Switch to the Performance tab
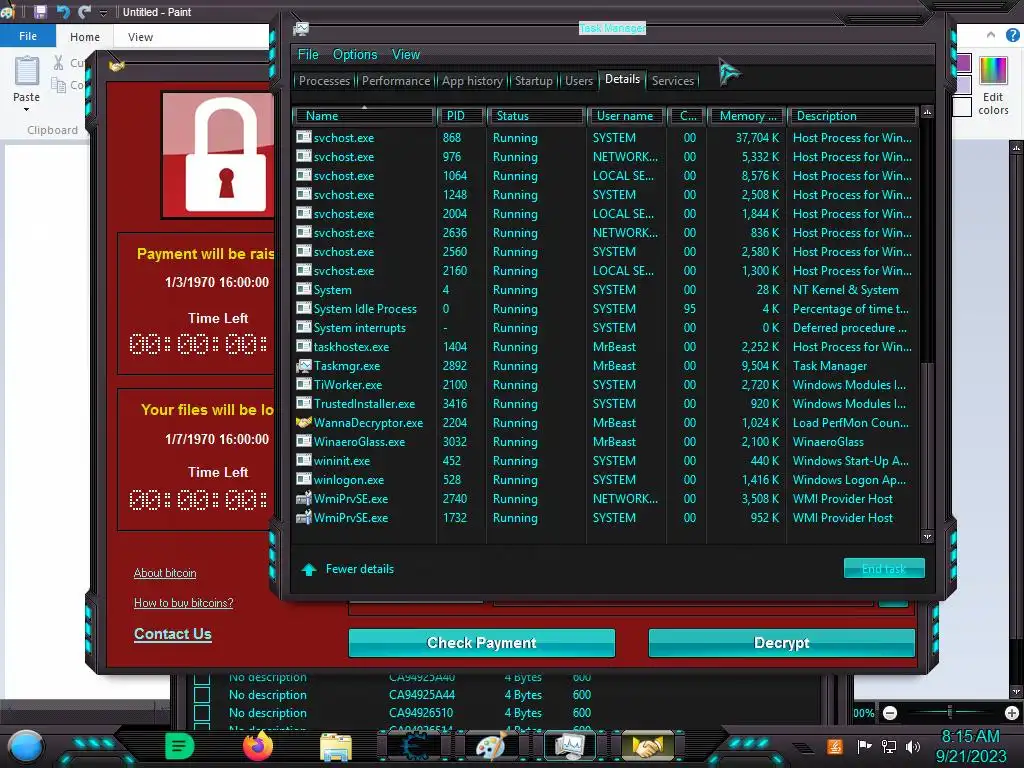 (x=396, y=81)
